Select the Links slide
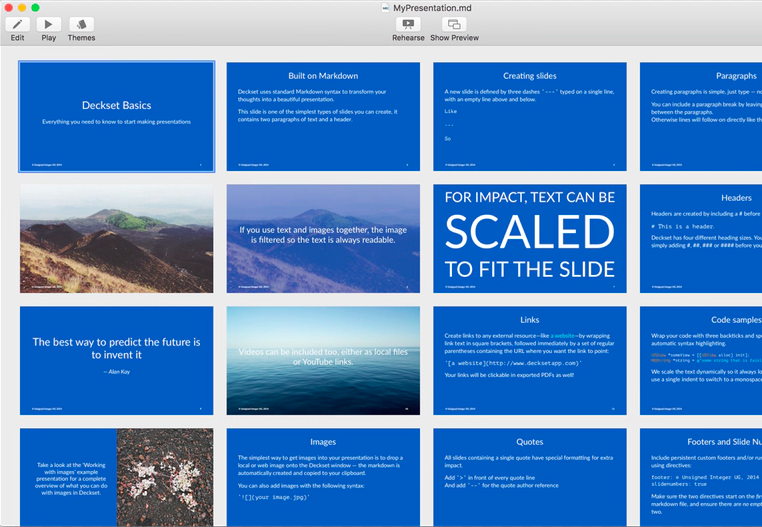 [x=530, y=361]
